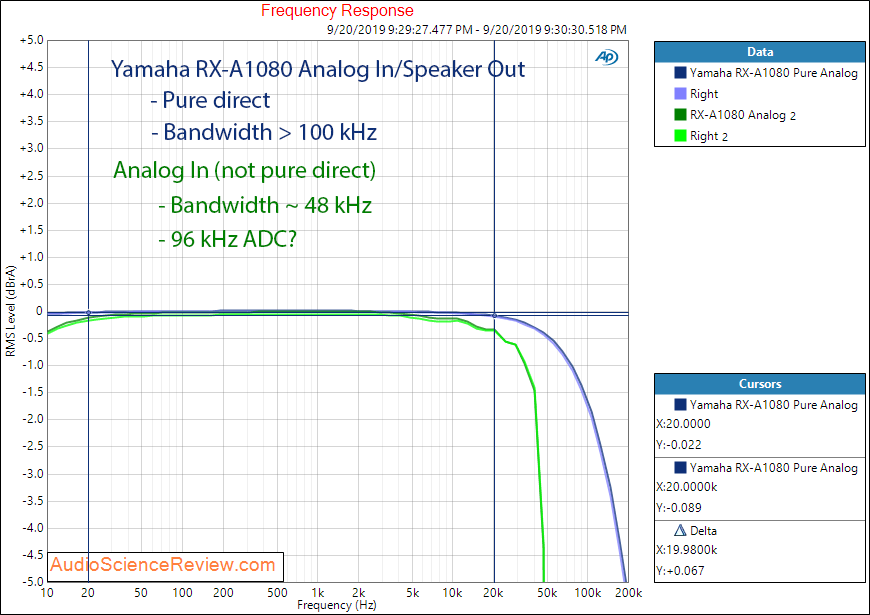
Task: Click the swatch above cursor value X:20.0000k
Action: 680,467
